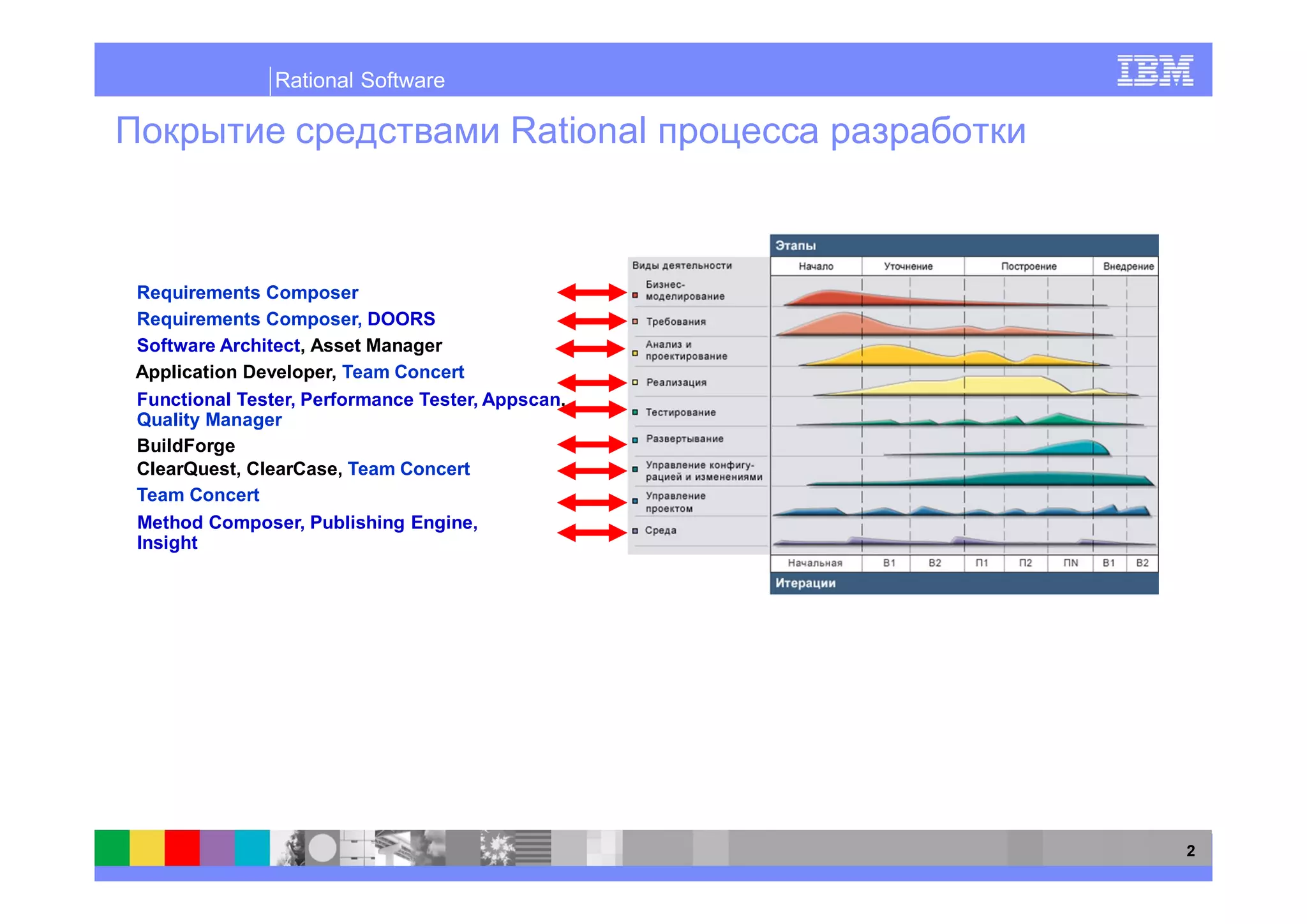This screenshot has width=1307, height=924.
Task: Click the red arrow pointing to Среда
Action: (x=591, y=532)
